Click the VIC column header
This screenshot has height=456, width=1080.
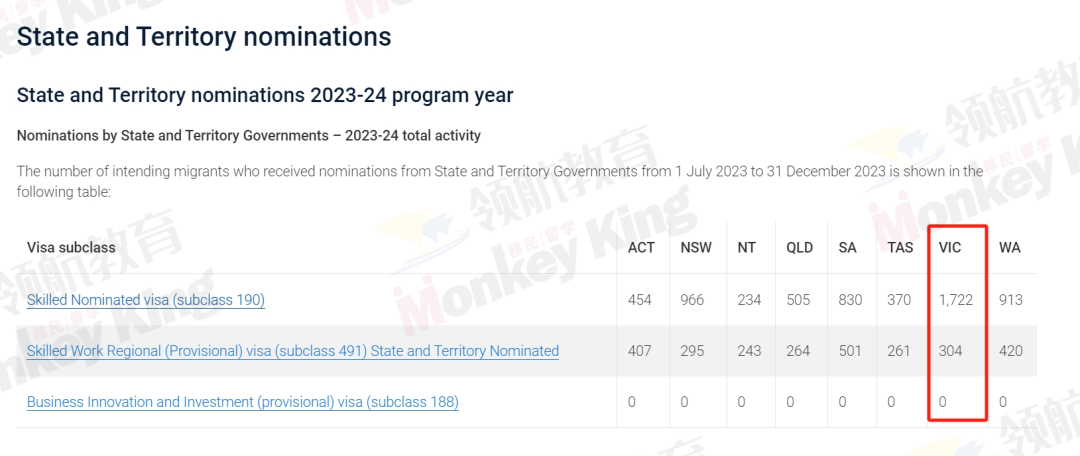click(x=950, y=248)
